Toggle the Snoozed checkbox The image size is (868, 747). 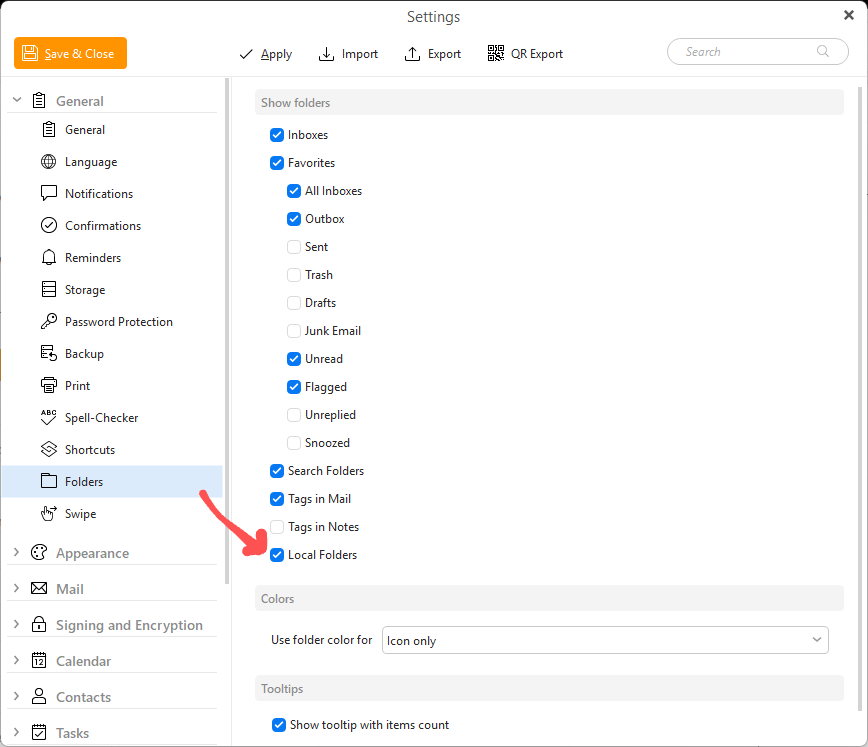(294, 442)
